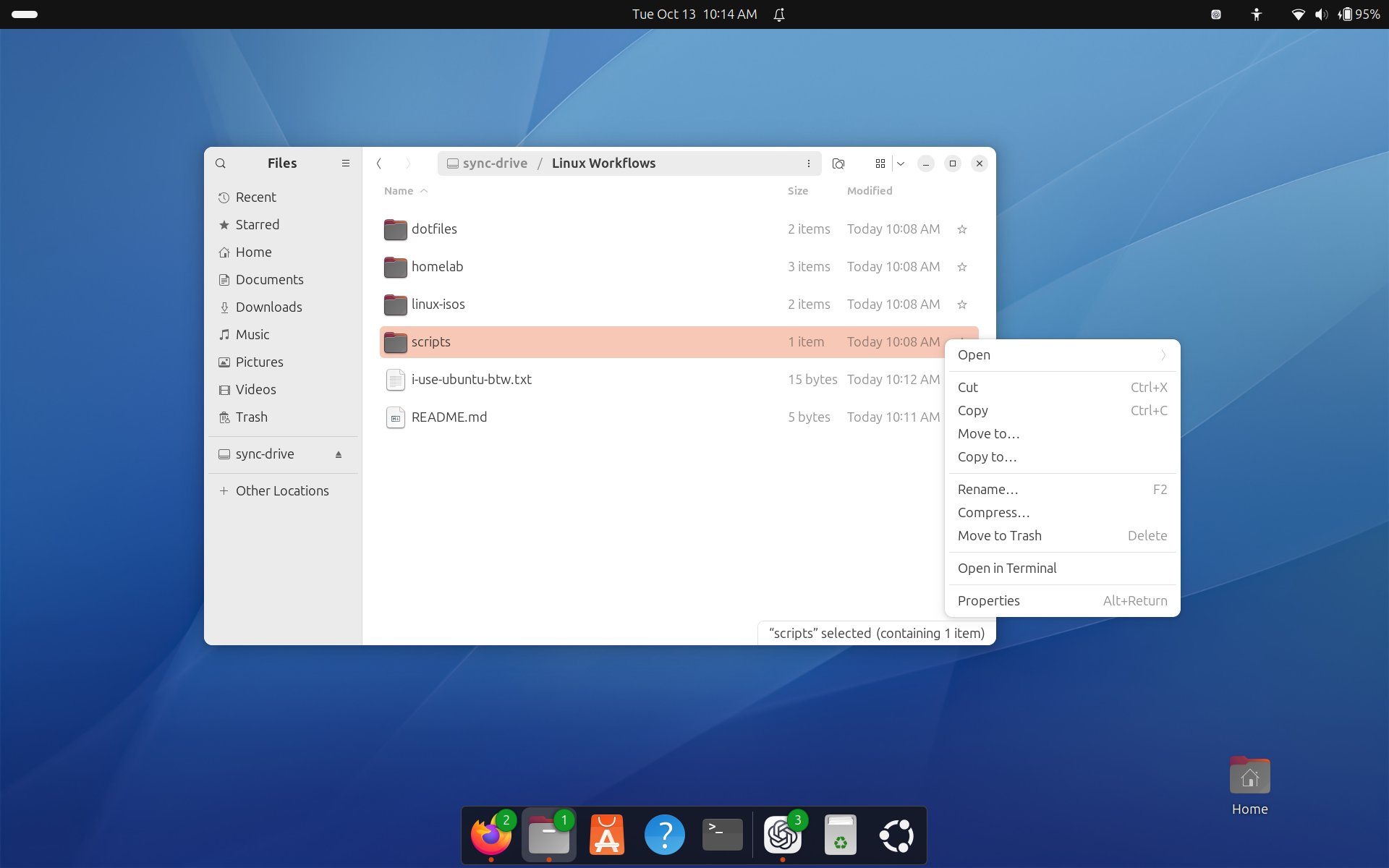The height and width of the screenshot is (868, 1389).
Task: Sort by the Size column header
Action: tap(798, 191)
